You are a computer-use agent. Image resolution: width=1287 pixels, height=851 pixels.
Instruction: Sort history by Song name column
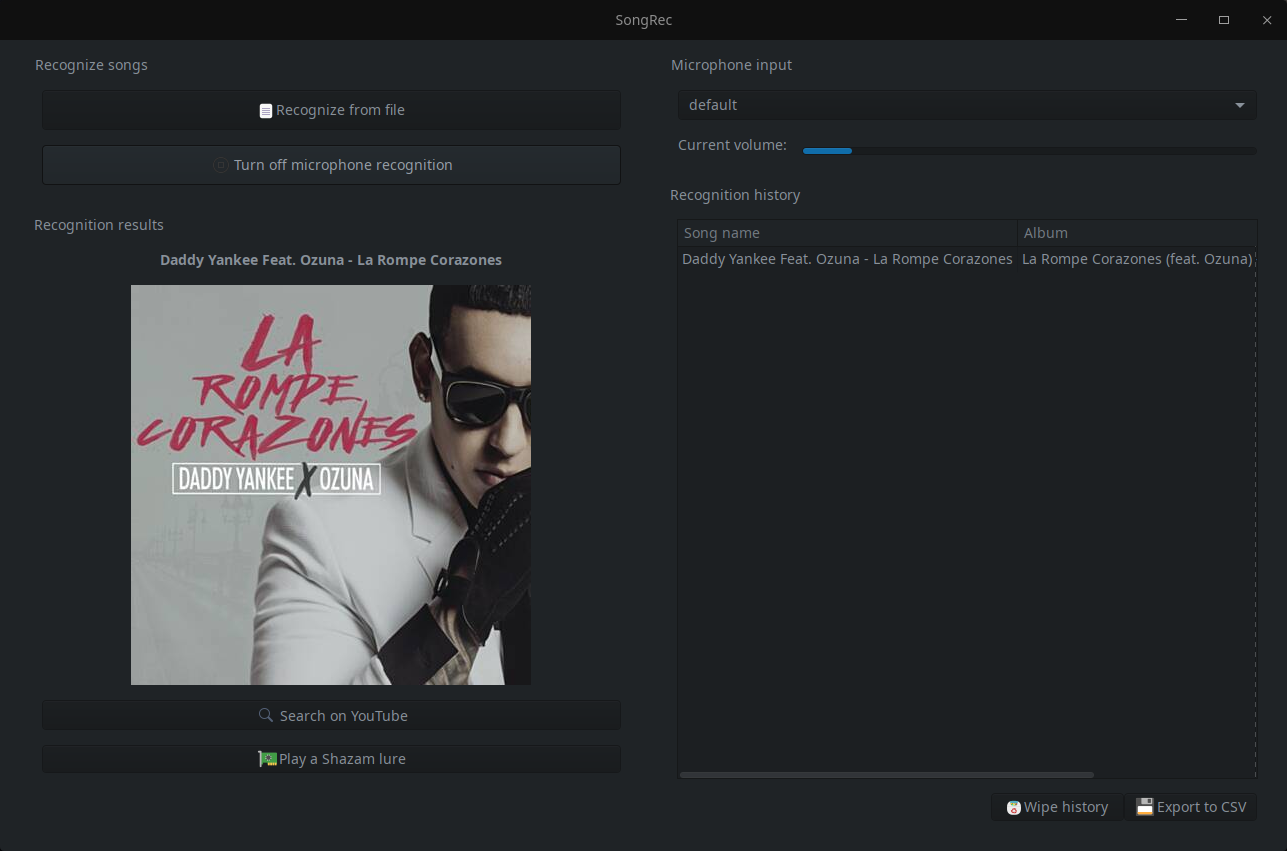(x=847, y=233)
